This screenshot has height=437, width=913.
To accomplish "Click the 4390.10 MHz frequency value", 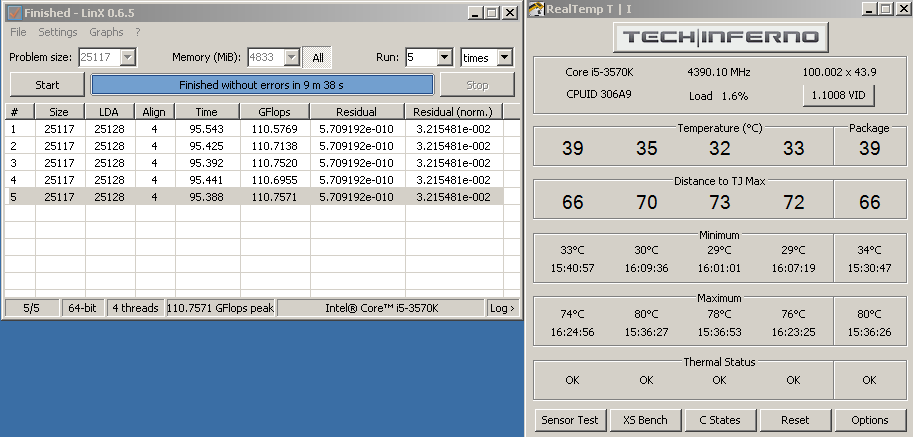I will pos(719,72).
